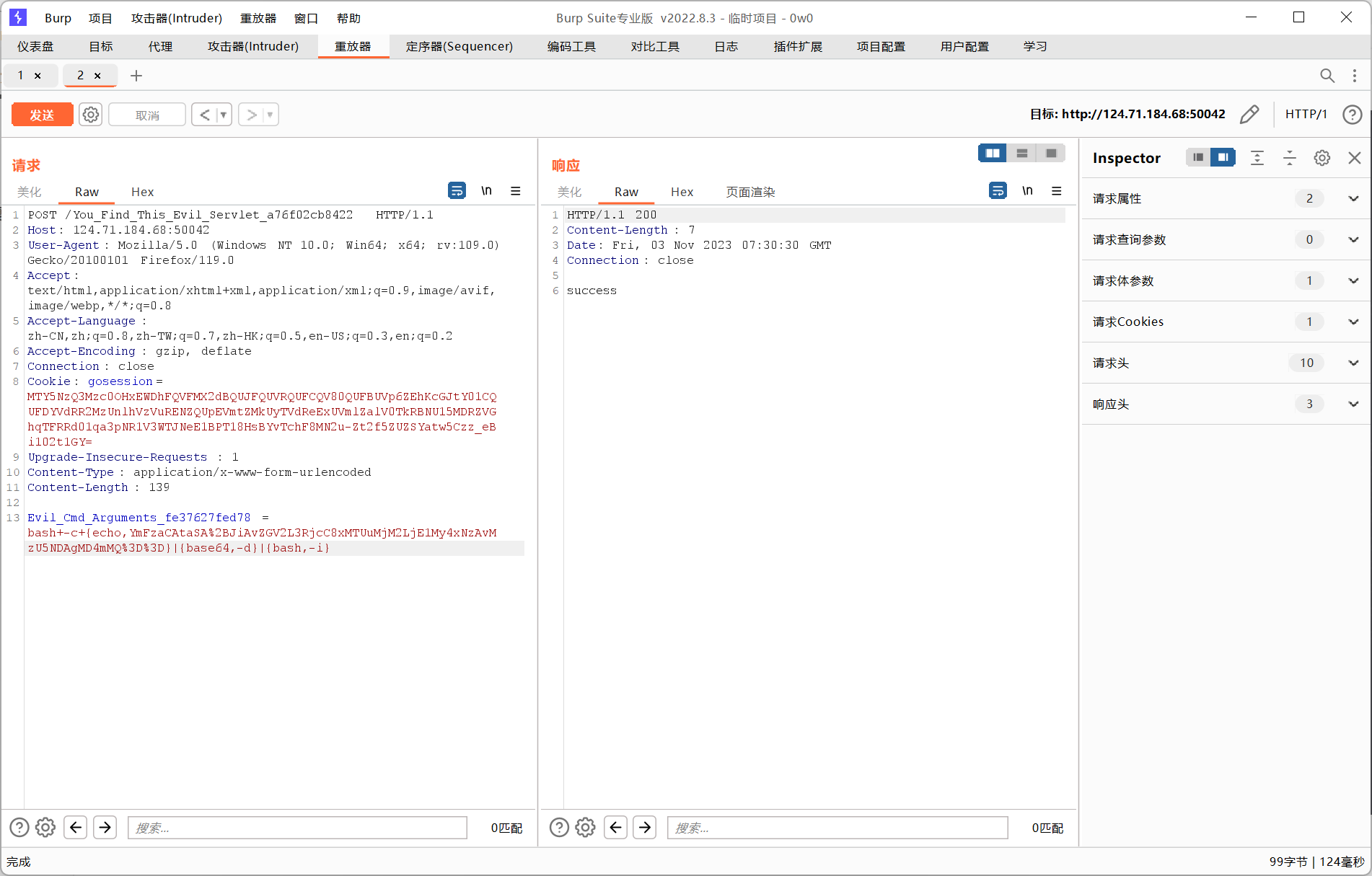
Task: Switch to 代理 tab
Action: click(160, 46)
